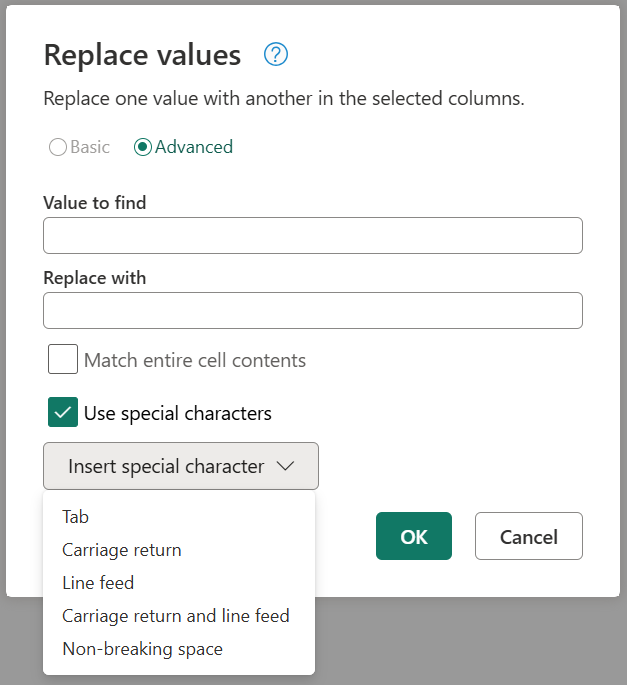Focus the Replace with input box
Screen dimensions: 627x685
coord(312,311)
